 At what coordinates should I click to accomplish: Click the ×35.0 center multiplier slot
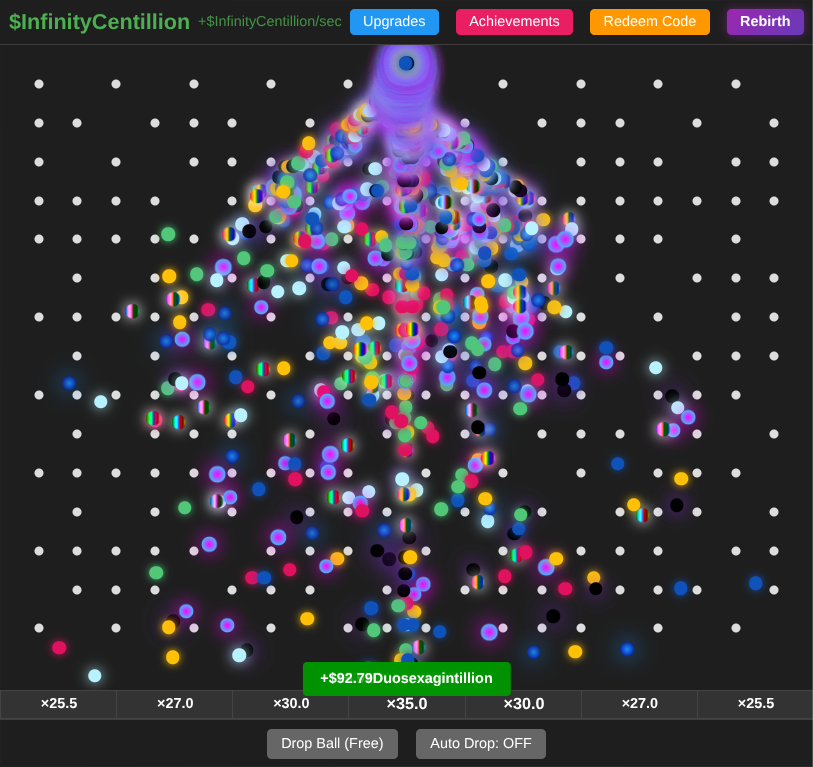[x=406, y=704]
